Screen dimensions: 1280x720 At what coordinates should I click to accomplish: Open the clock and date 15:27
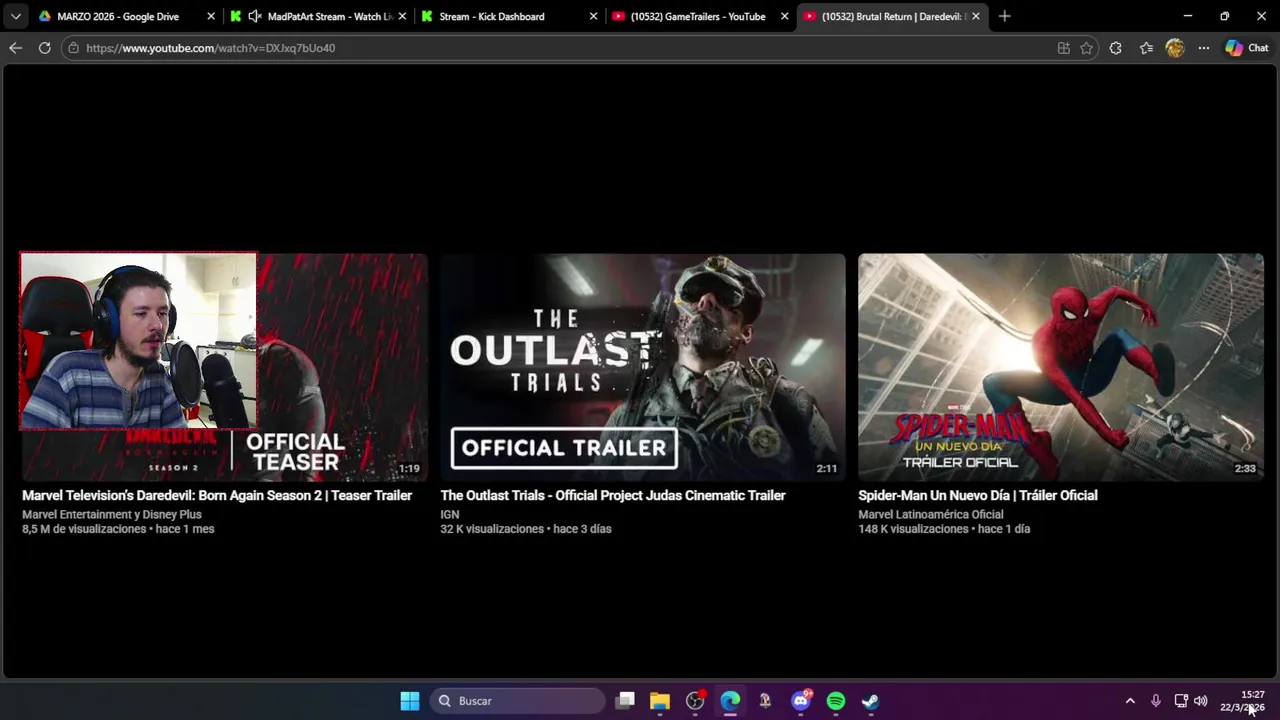pos(1243,701)
